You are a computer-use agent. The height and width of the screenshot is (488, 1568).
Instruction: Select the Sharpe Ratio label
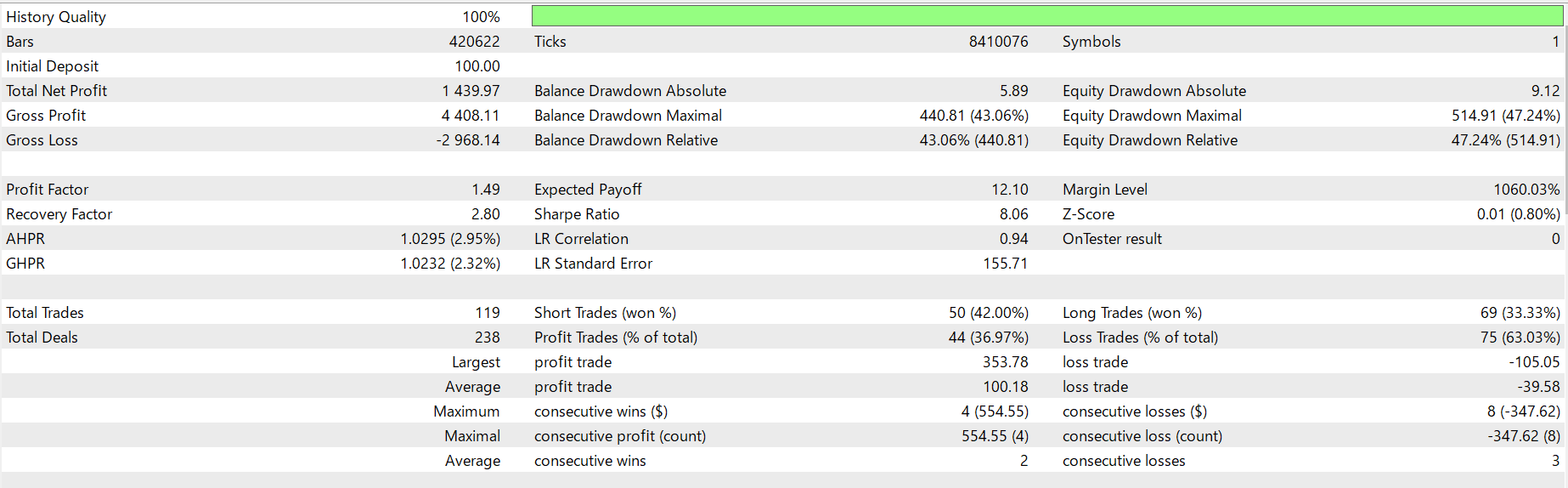coord(577,214)
